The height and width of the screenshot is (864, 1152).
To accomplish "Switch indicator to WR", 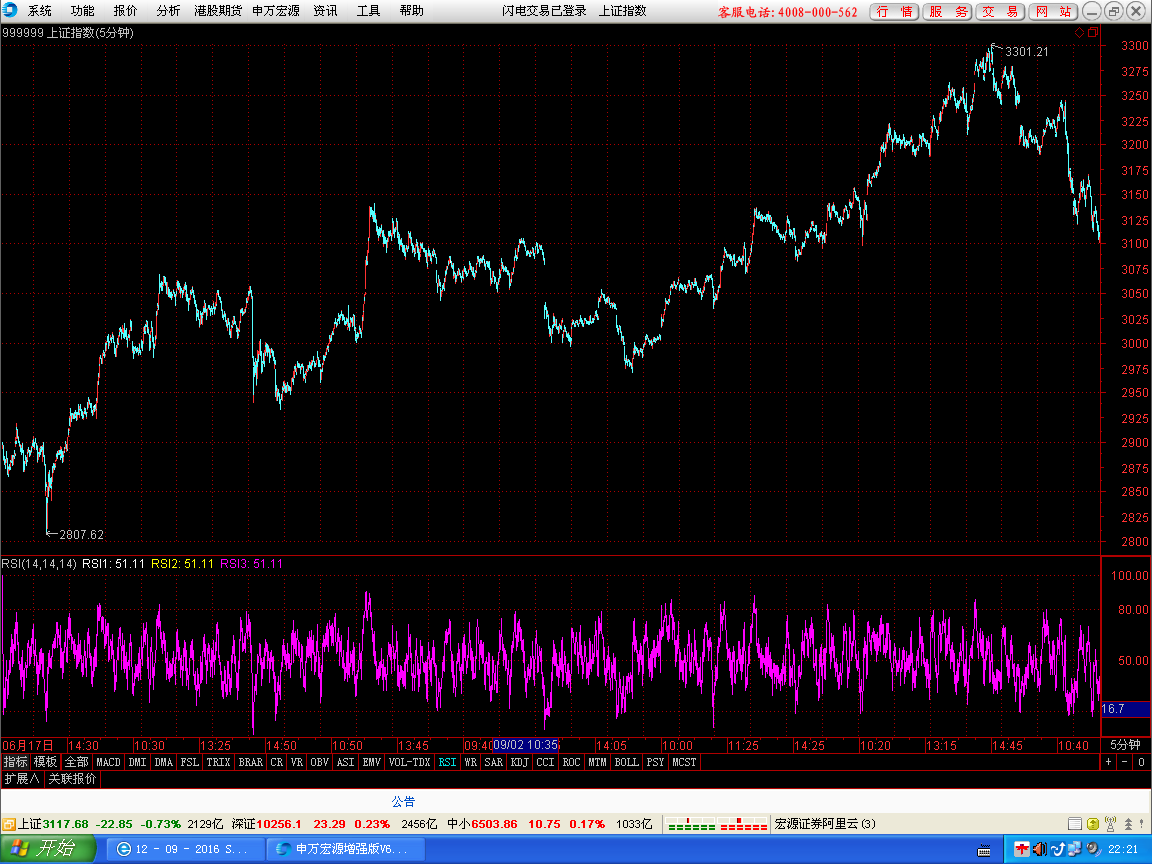I will coord(471,762).
